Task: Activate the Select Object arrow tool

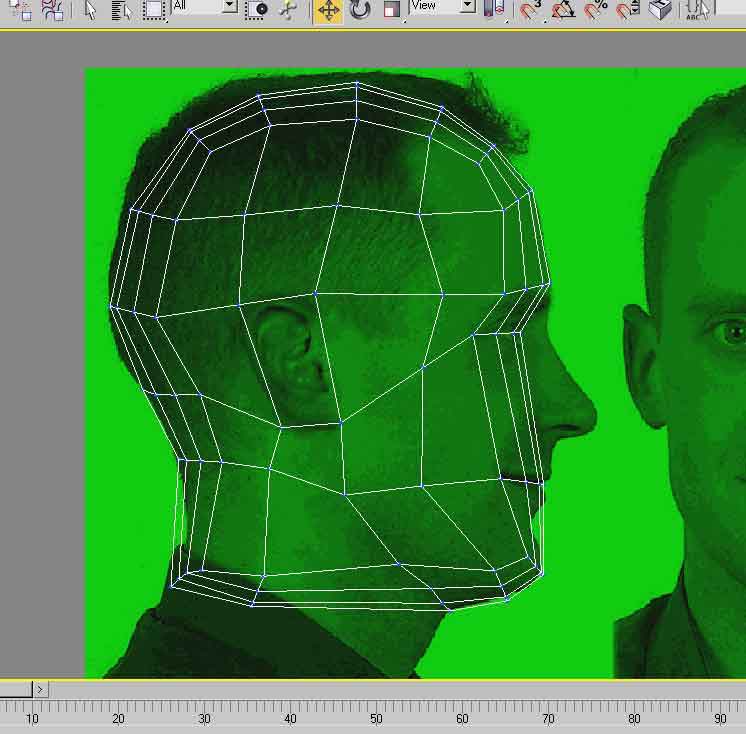Action: coord(90,10)
